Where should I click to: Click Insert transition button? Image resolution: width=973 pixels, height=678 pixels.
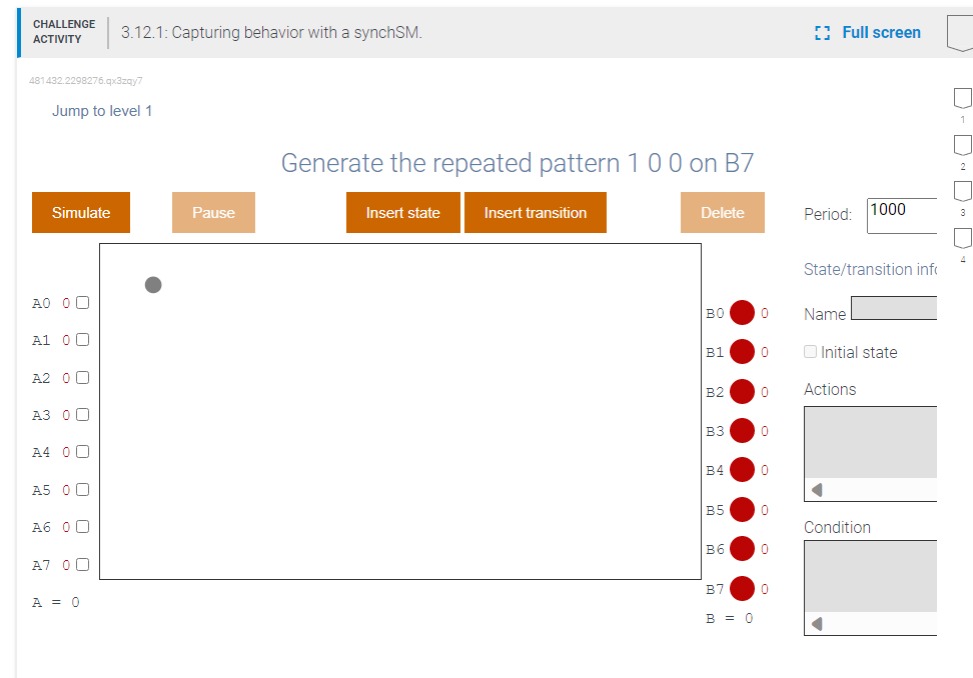535,212
